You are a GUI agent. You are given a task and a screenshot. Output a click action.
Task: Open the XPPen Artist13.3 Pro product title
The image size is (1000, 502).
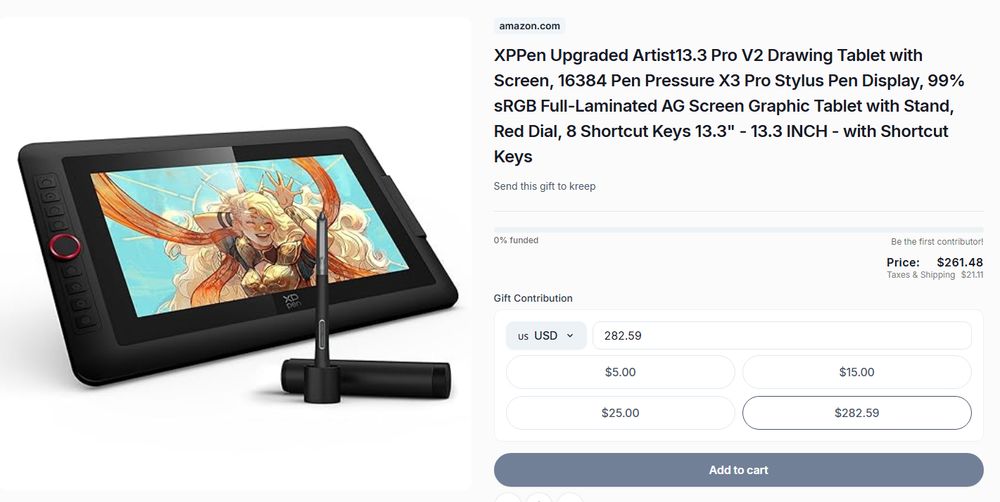point(729,106)
